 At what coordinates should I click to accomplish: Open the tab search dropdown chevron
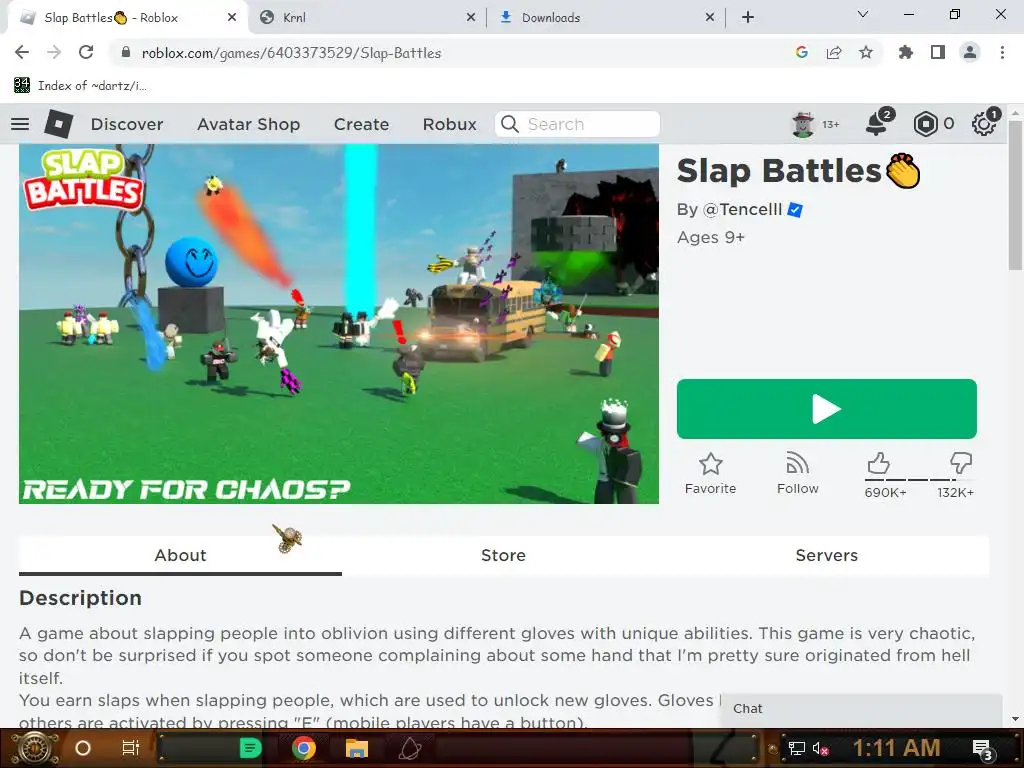coord(863,14)
